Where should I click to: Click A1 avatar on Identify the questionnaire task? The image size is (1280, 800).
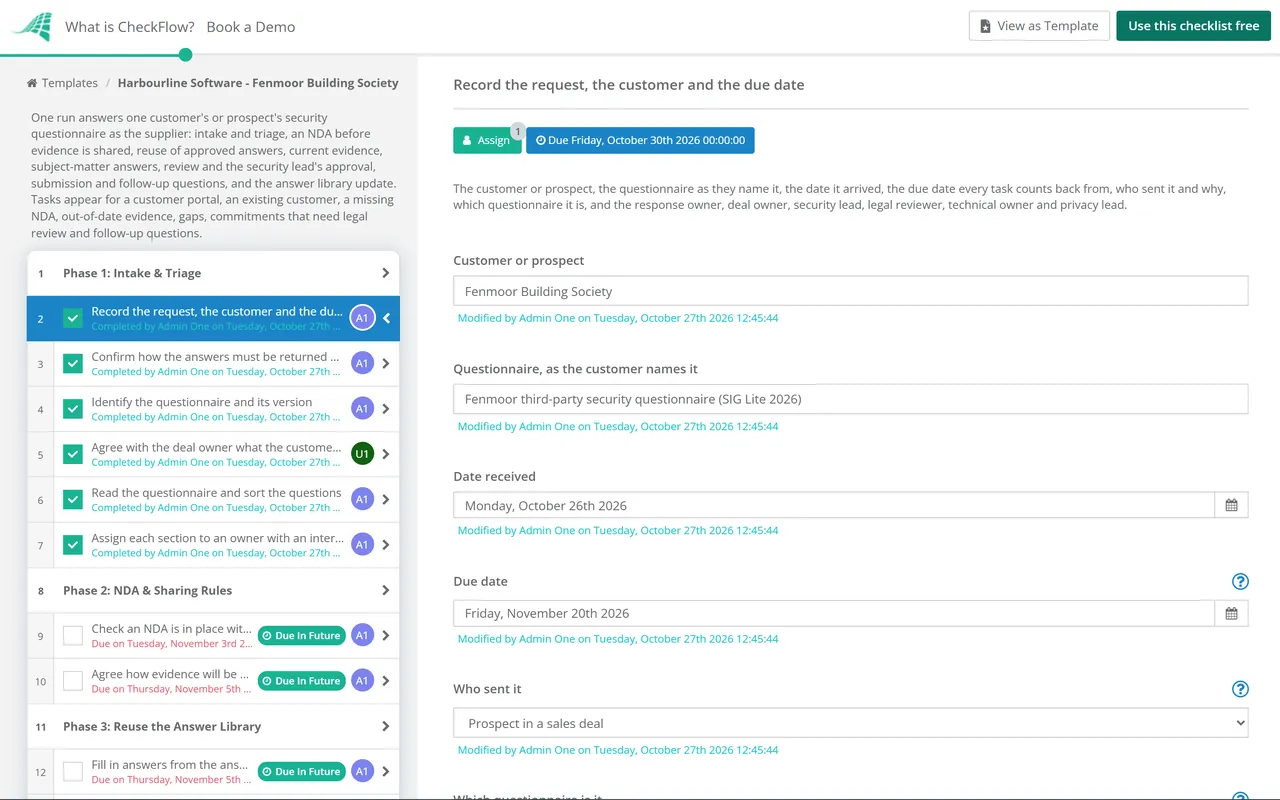point(362,409)
